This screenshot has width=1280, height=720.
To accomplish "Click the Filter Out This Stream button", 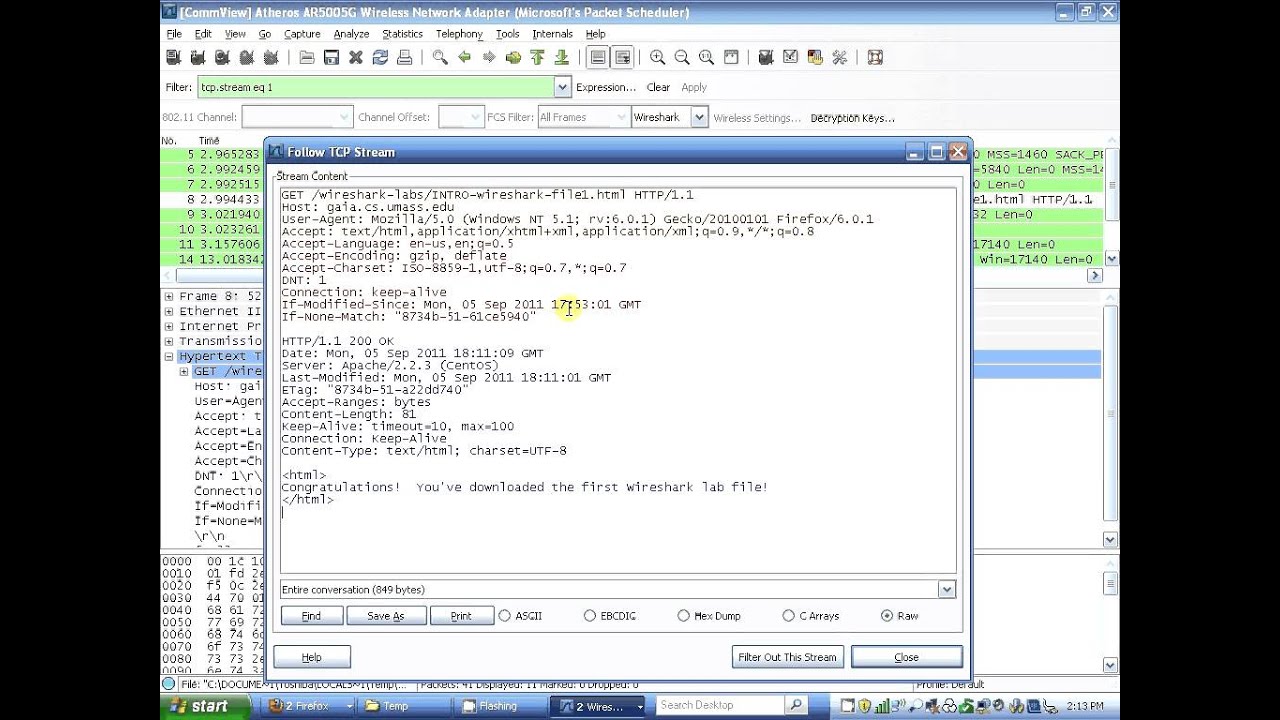I will [788, 657].
